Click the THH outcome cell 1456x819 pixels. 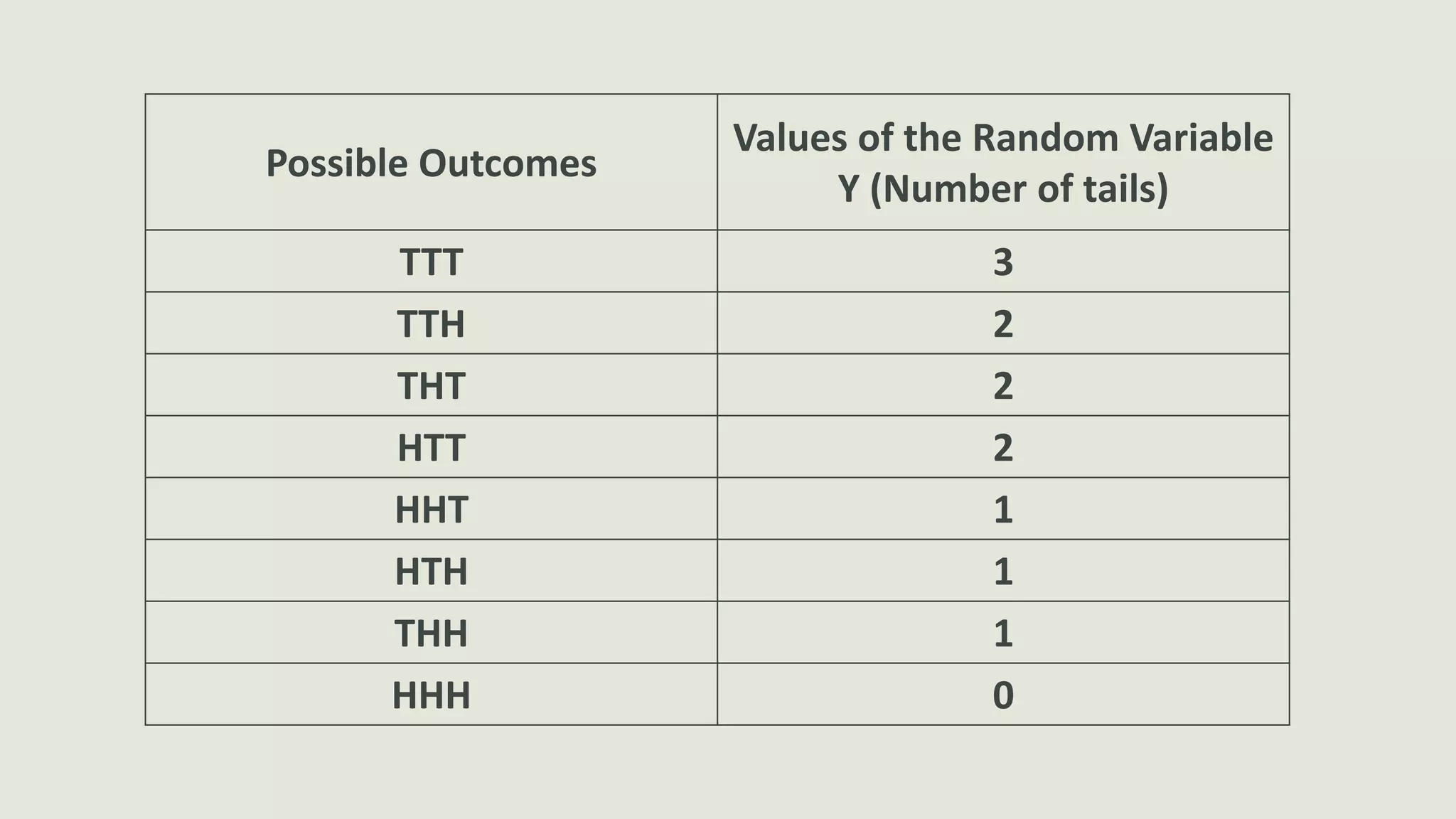[x=432, y=632]
